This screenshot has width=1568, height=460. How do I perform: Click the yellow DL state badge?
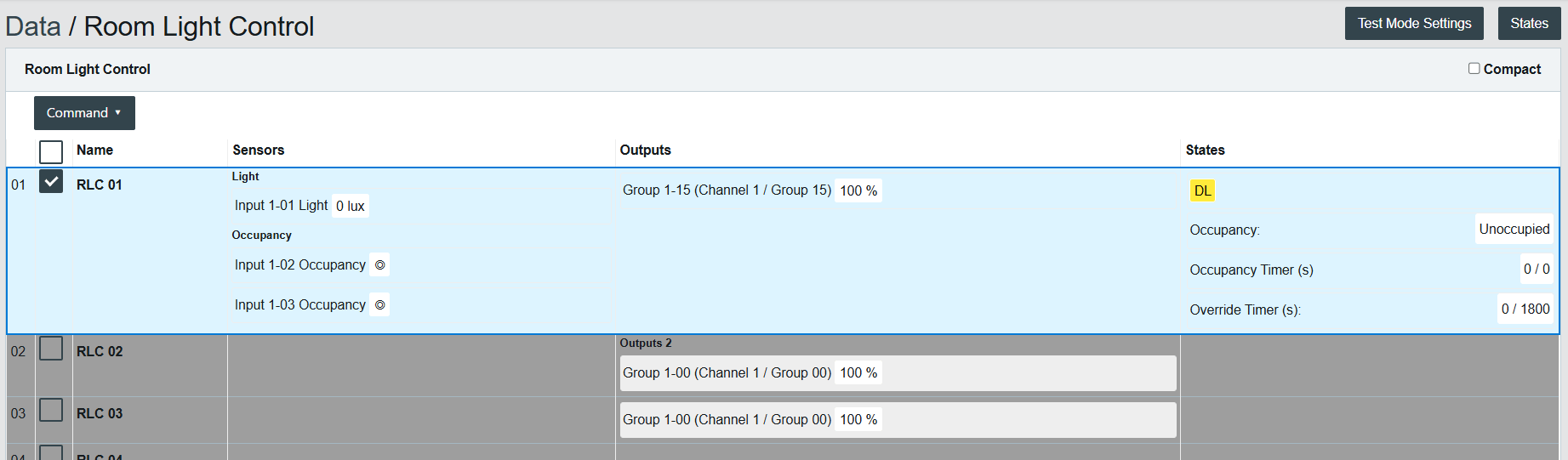point(1202,191)
